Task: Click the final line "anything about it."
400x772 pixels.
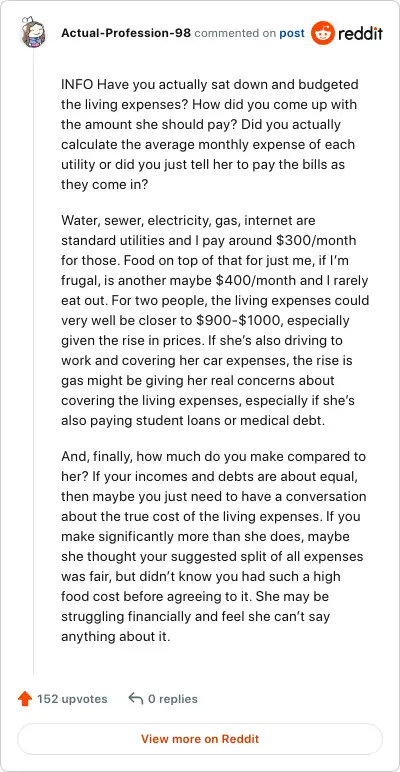Action: coord(116,637)
